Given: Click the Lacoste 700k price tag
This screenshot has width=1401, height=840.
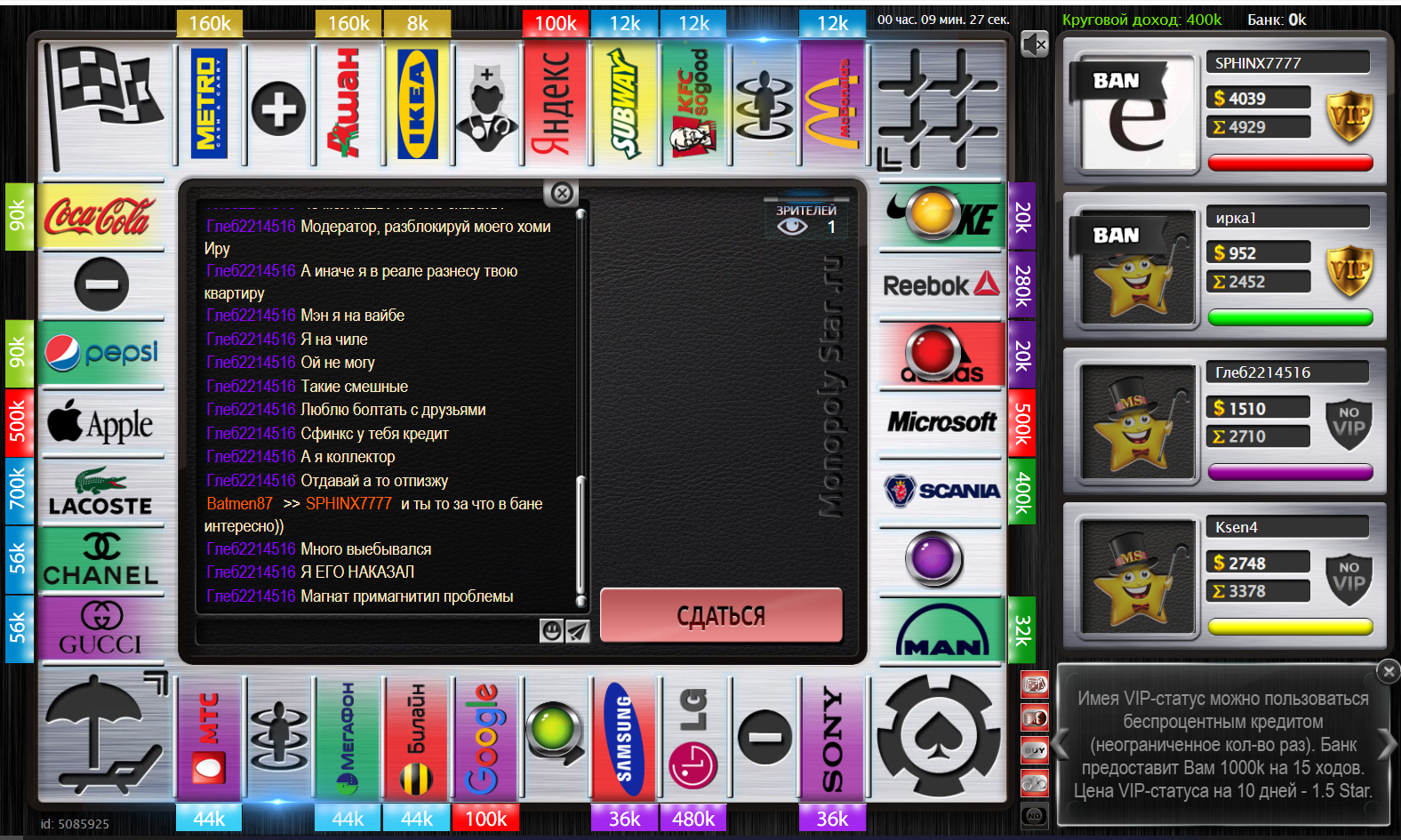Looking at the screenshot, I should point(19,491).
